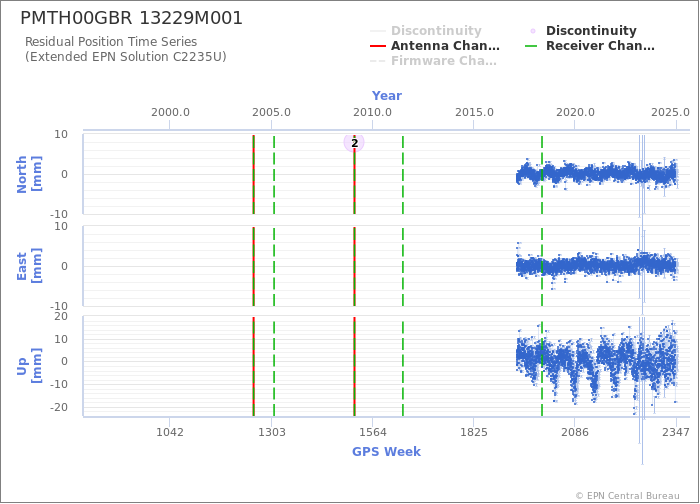Click the 2018 receiver change line in North plot
This screenshot has height=504, width=700.
click(542, 175)
